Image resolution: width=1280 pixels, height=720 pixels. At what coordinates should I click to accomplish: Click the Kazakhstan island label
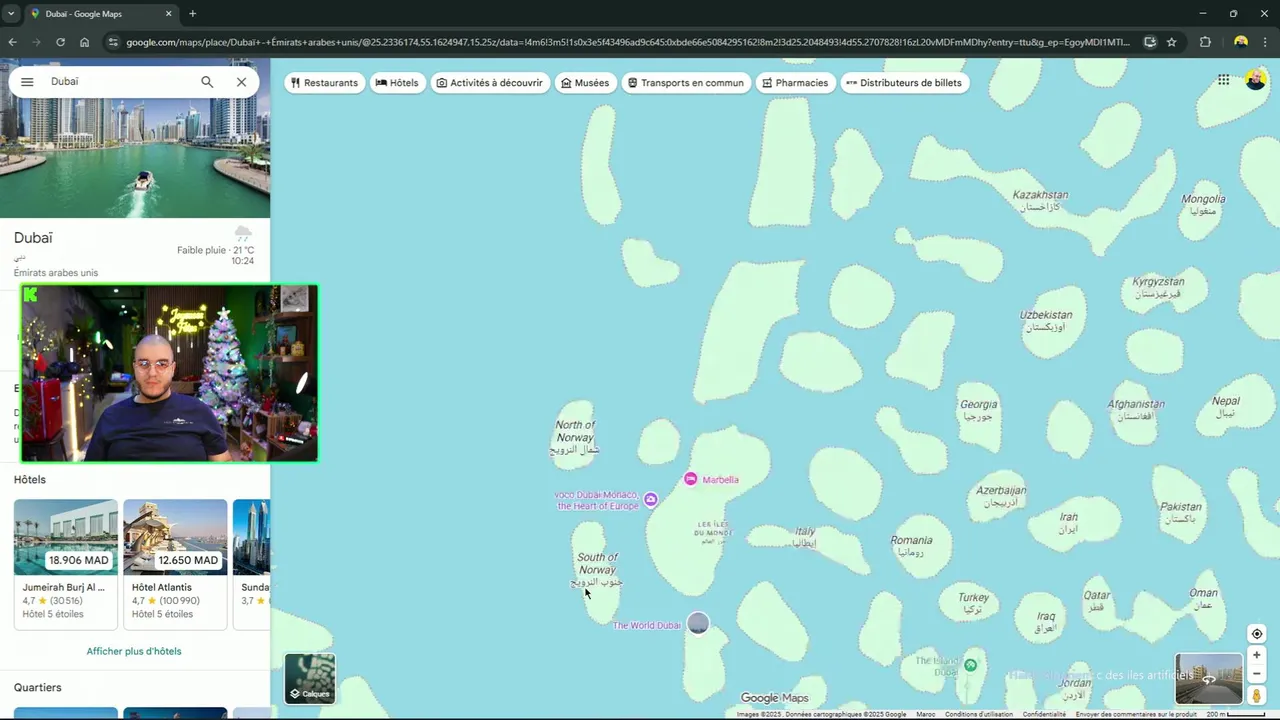pos(1040,200)
